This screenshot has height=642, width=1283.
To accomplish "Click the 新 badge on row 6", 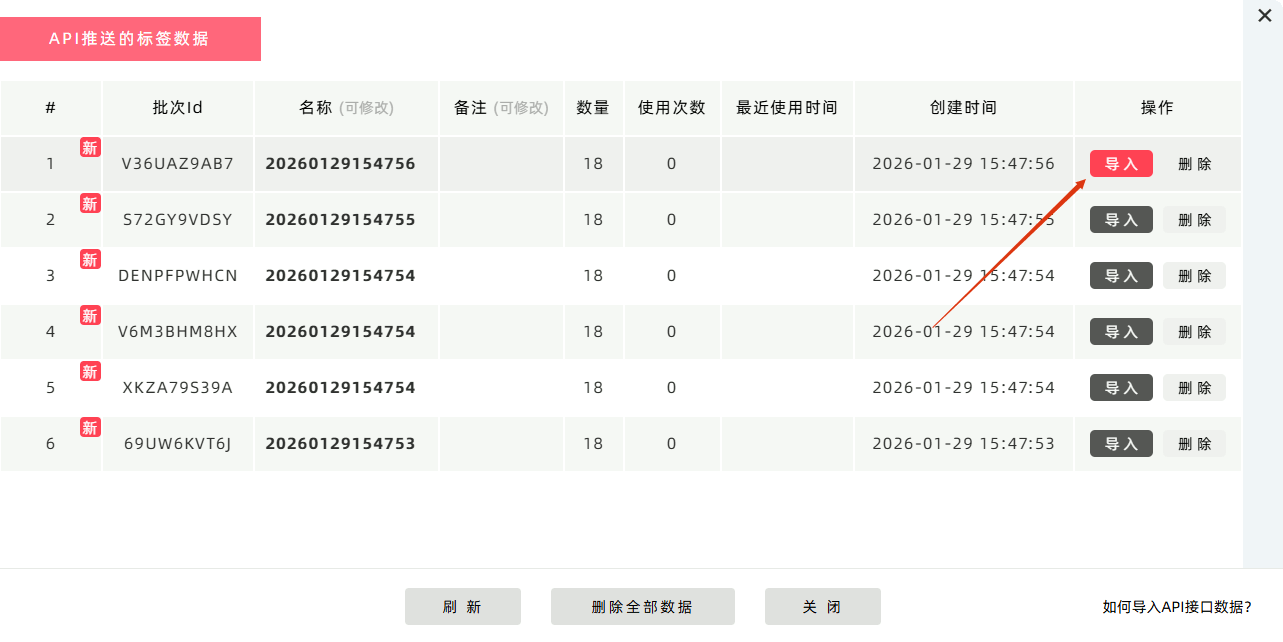I will pos(90,428).
